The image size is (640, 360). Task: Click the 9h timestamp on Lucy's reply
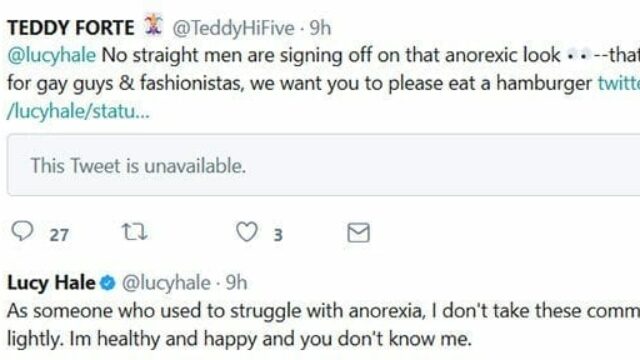[236, 282]
